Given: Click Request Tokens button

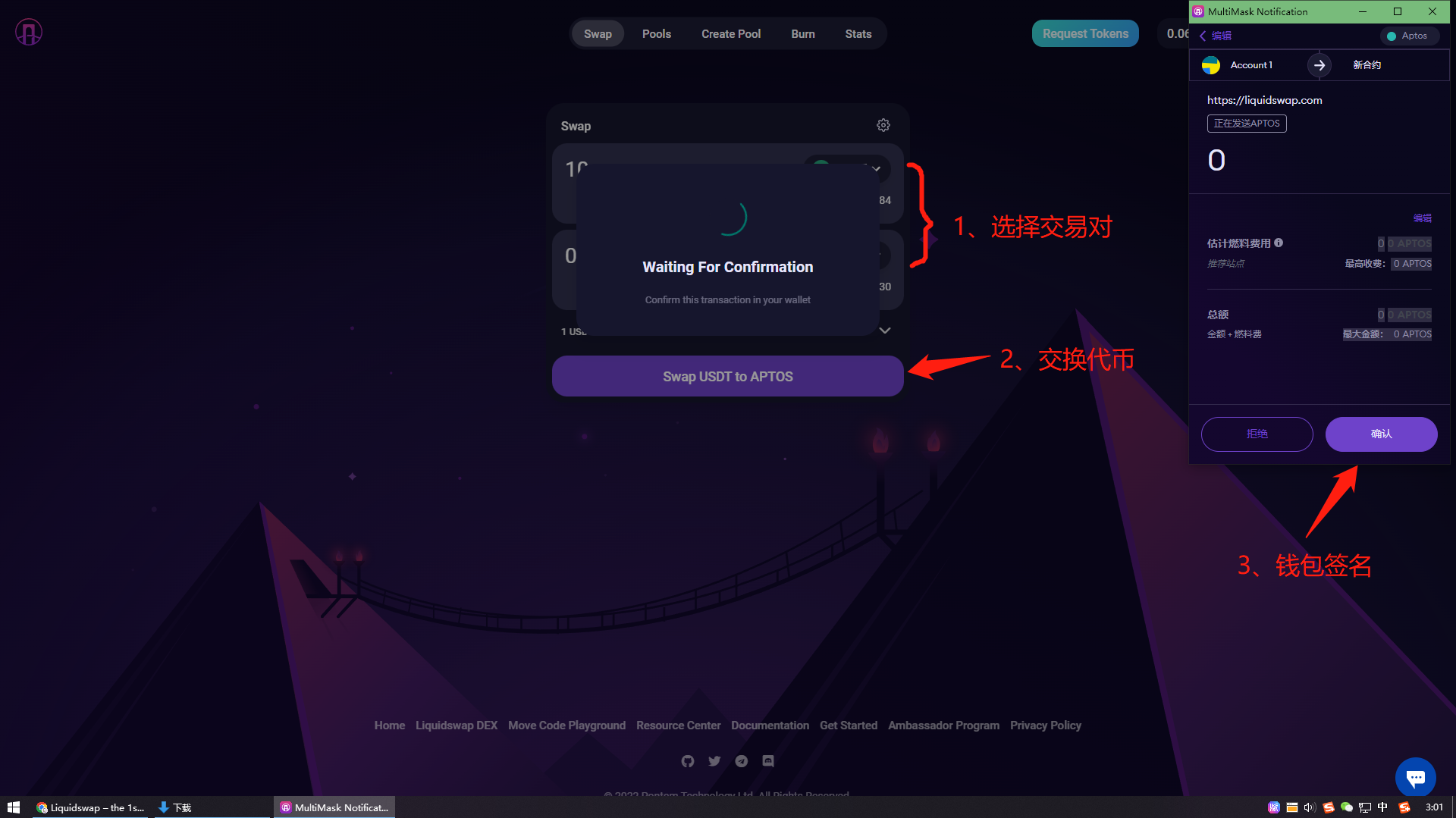Looking at the screenshot, I should [x=1085, y=33].
